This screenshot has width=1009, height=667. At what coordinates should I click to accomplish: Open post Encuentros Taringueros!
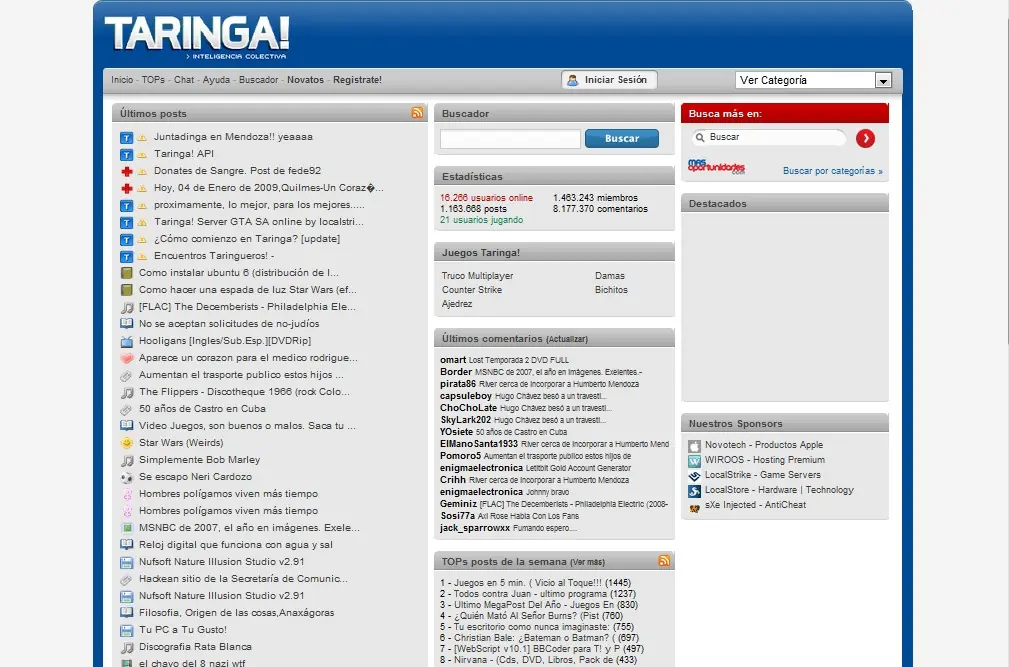tap(214, 256)
